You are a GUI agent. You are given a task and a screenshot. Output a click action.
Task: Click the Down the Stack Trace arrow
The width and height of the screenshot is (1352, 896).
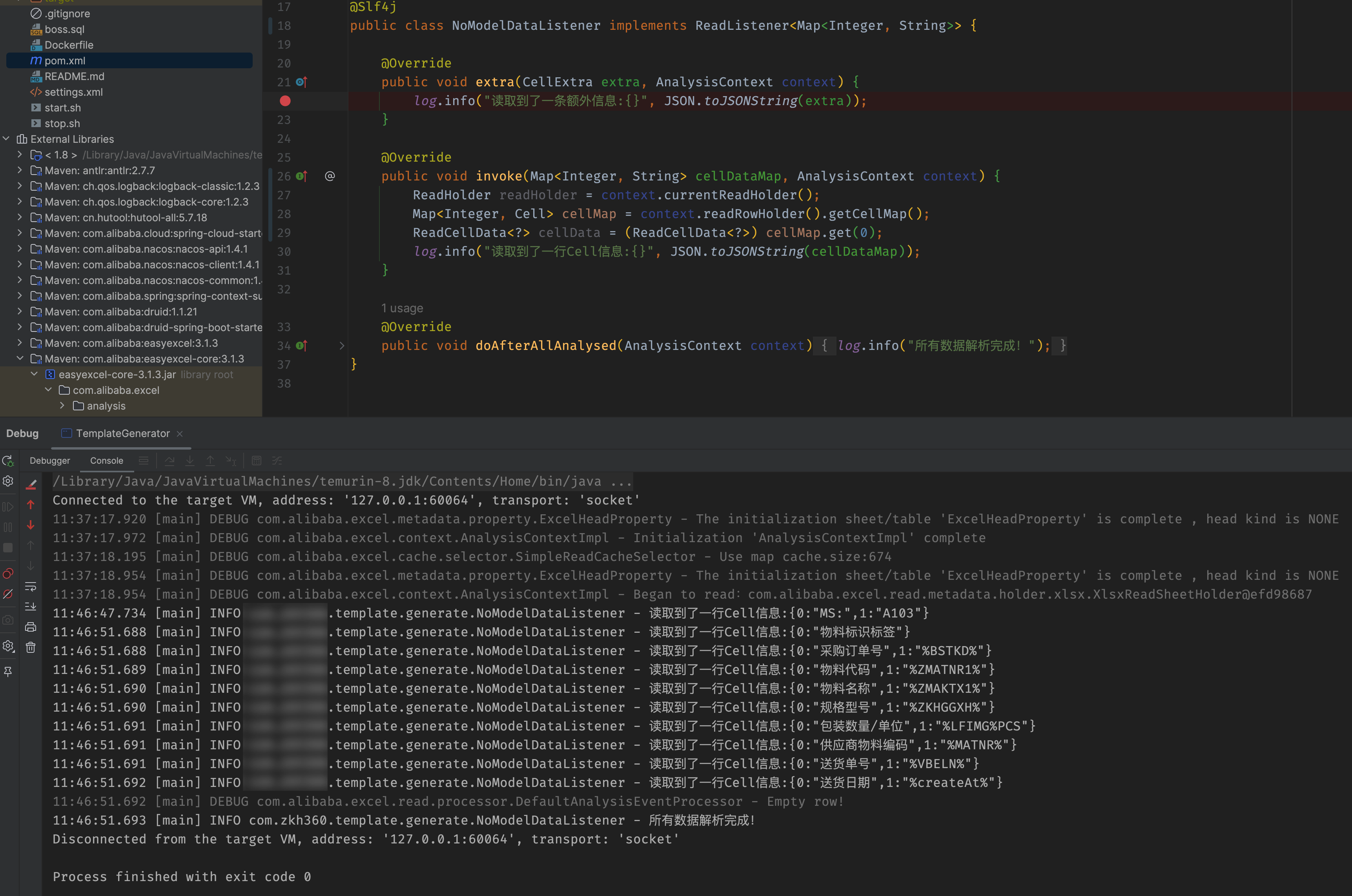(x=31, y=524)
